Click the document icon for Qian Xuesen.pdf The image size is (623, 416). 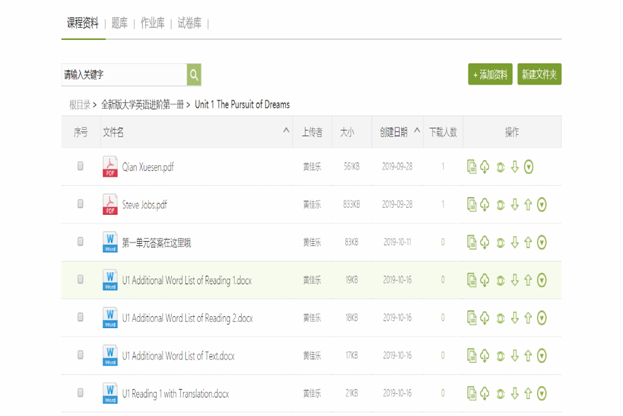pos(472,167)
